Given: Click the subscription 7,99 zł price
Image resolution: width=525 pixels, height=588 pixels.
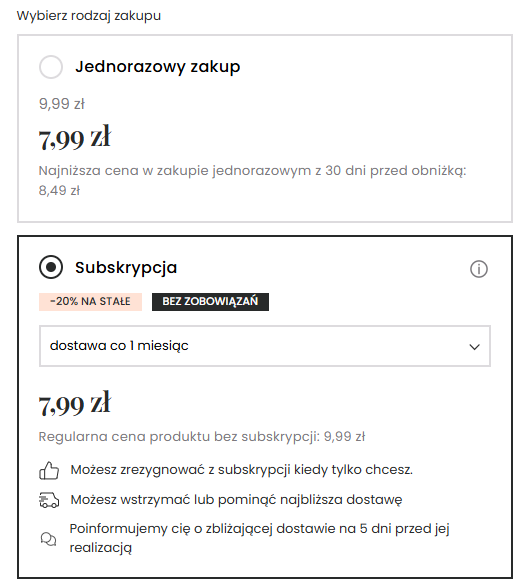Looking at the screenshot, I should 75,404.
